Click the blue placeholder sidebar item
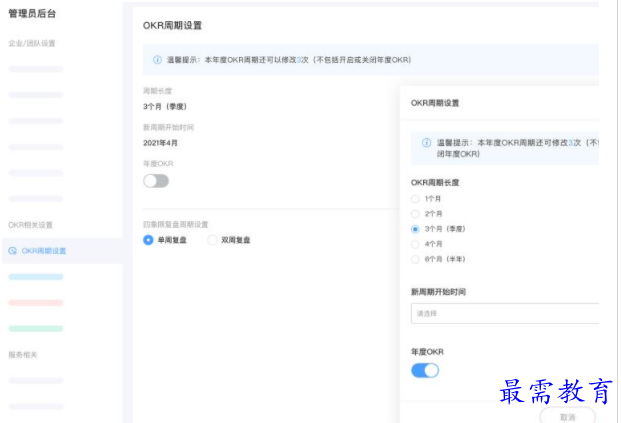Image resolution: width=621 pixels, height=423 pixels. click(36, 277)
